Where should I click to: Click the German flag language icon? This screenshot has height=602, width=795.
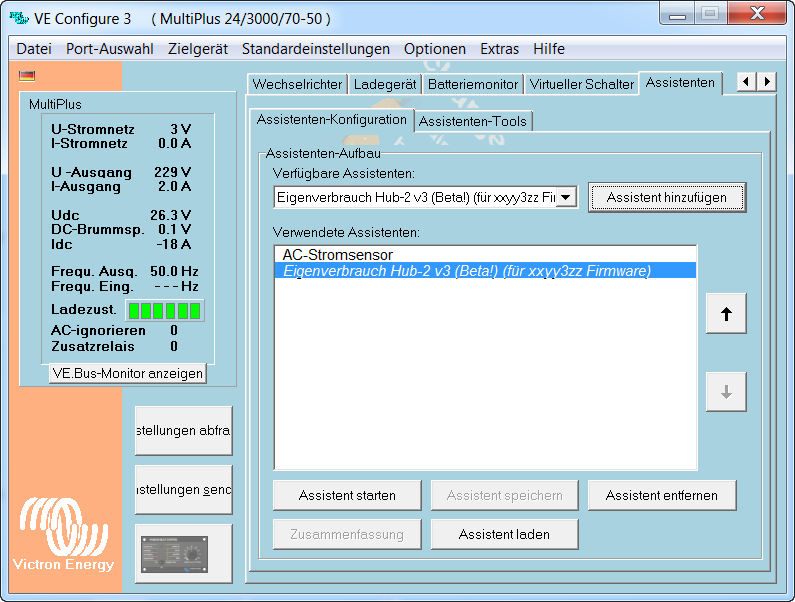click(27, 75)
